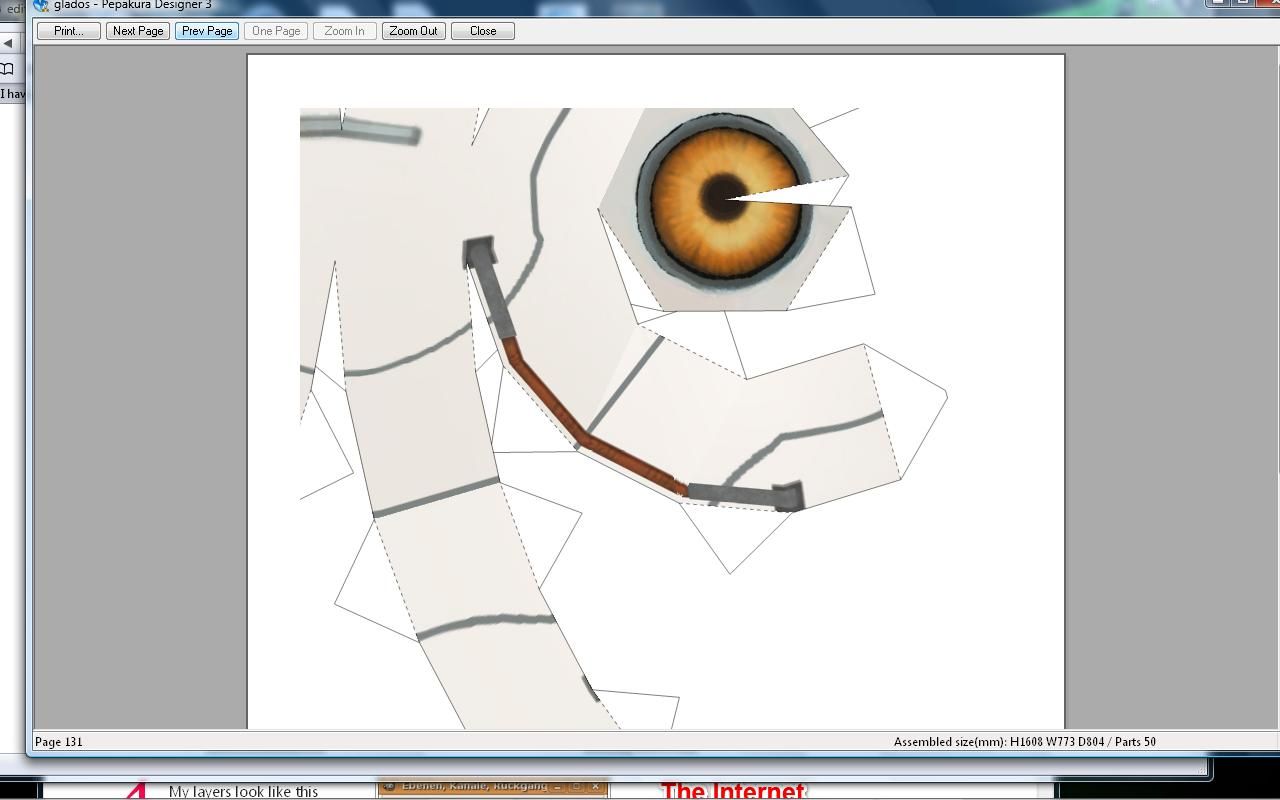The height and width of the screenshot is (800, 1280).
Task: Go back using the Prev Page button
Action: [206, 30]
